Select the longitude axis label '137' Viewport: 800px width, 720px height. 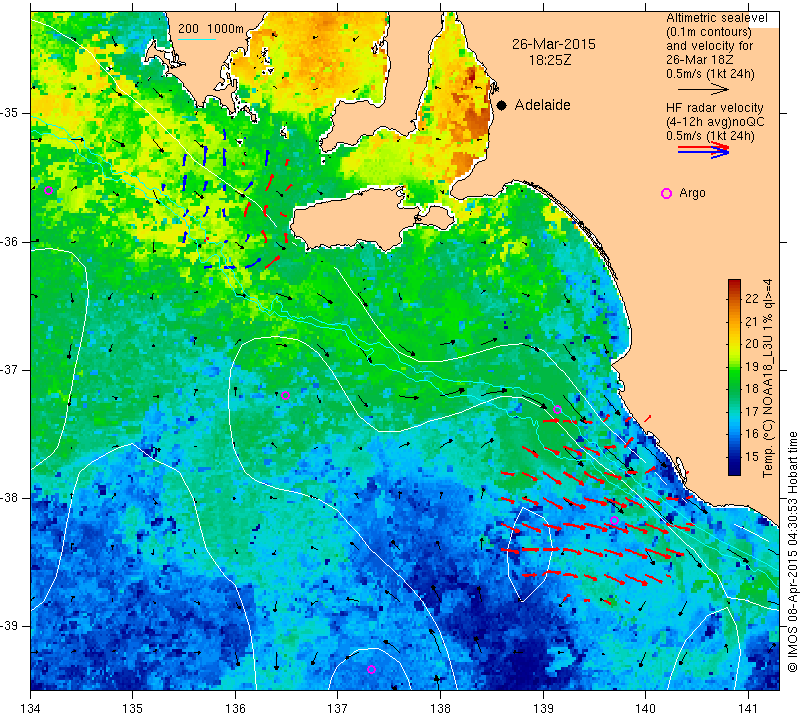tap(338, 709)
